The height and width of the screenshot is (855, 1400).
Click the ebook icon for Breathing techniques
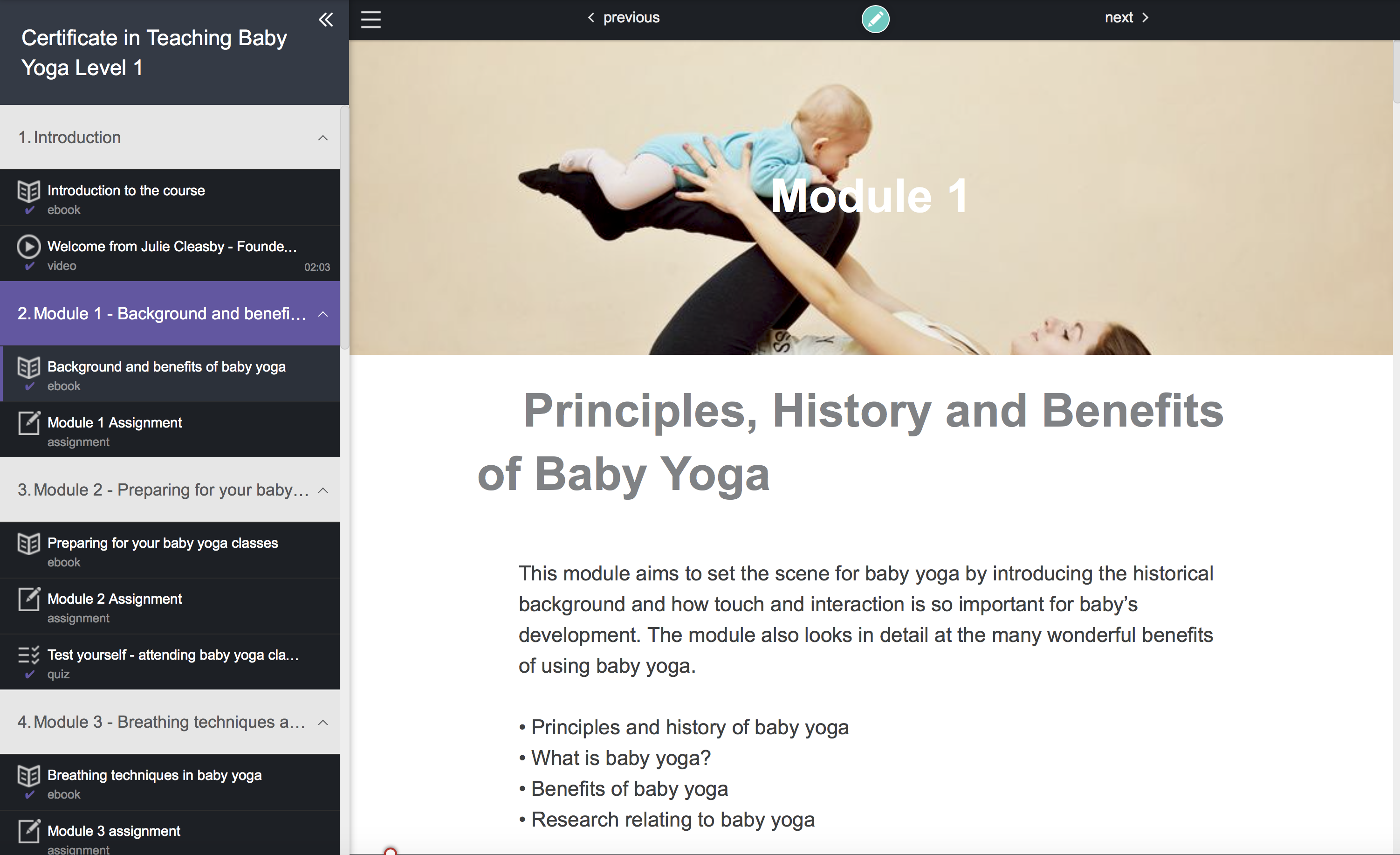(x=28, y=775)
